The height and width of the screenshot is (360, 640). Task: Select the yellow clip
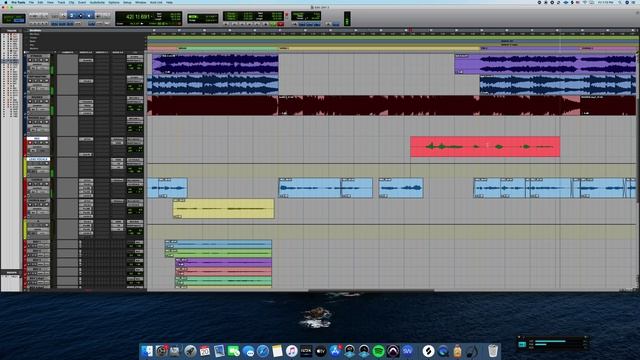click(224, 209)
